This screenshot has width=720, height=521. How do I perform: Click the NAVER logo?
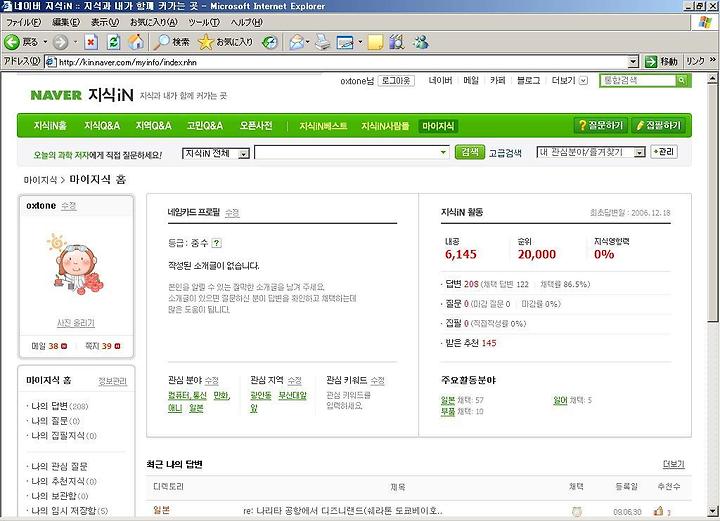56,95
